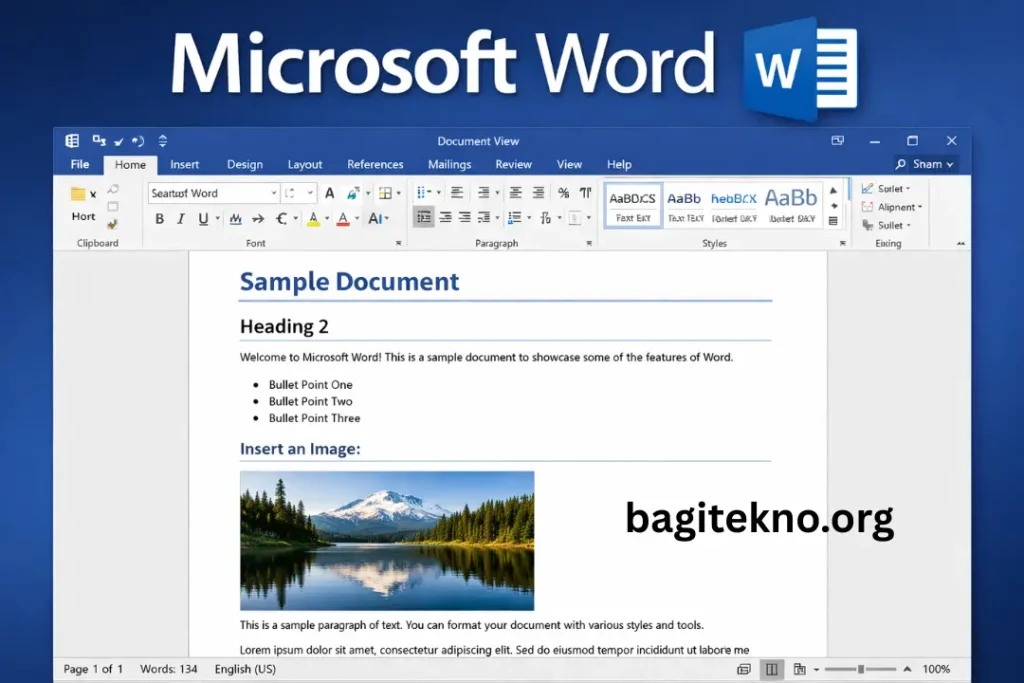1024x683 pixels.
Task: Toggle the multilevel list option
Action: pyautogui.click(x=484, y=192)
